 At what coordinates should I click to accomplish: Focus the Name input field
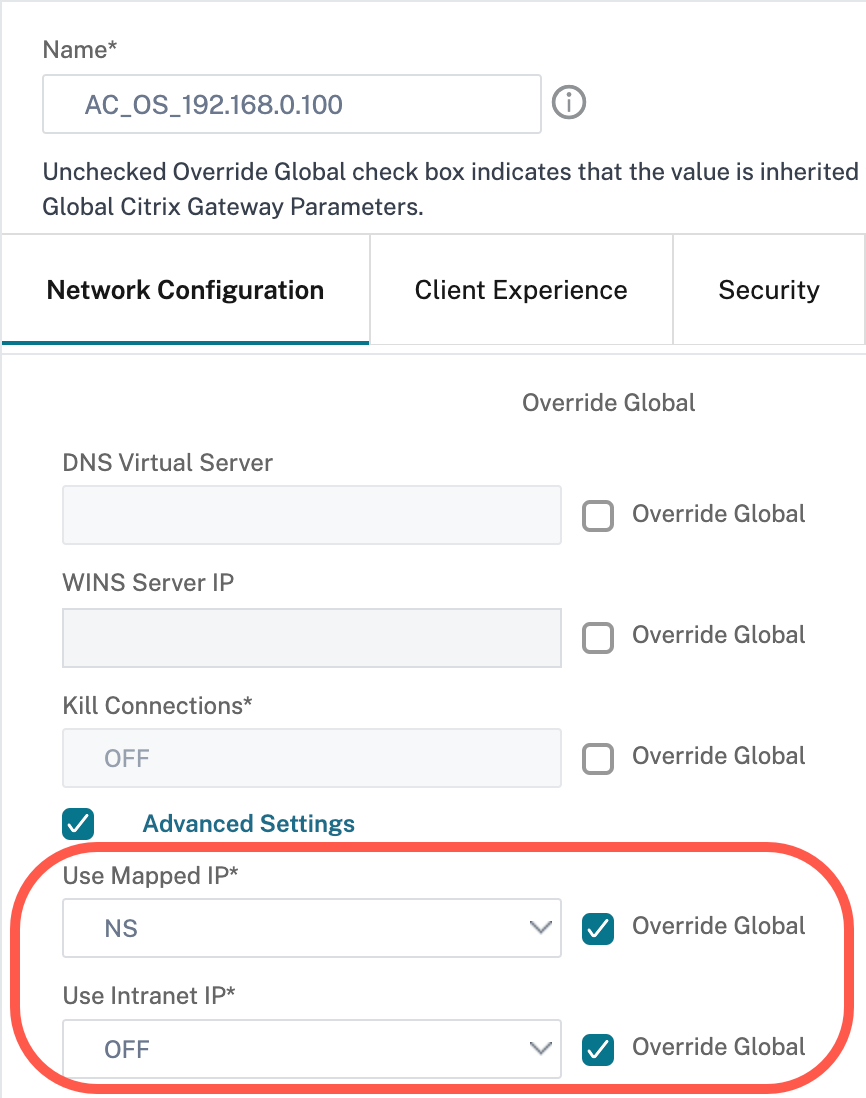(x=291, y=104)
